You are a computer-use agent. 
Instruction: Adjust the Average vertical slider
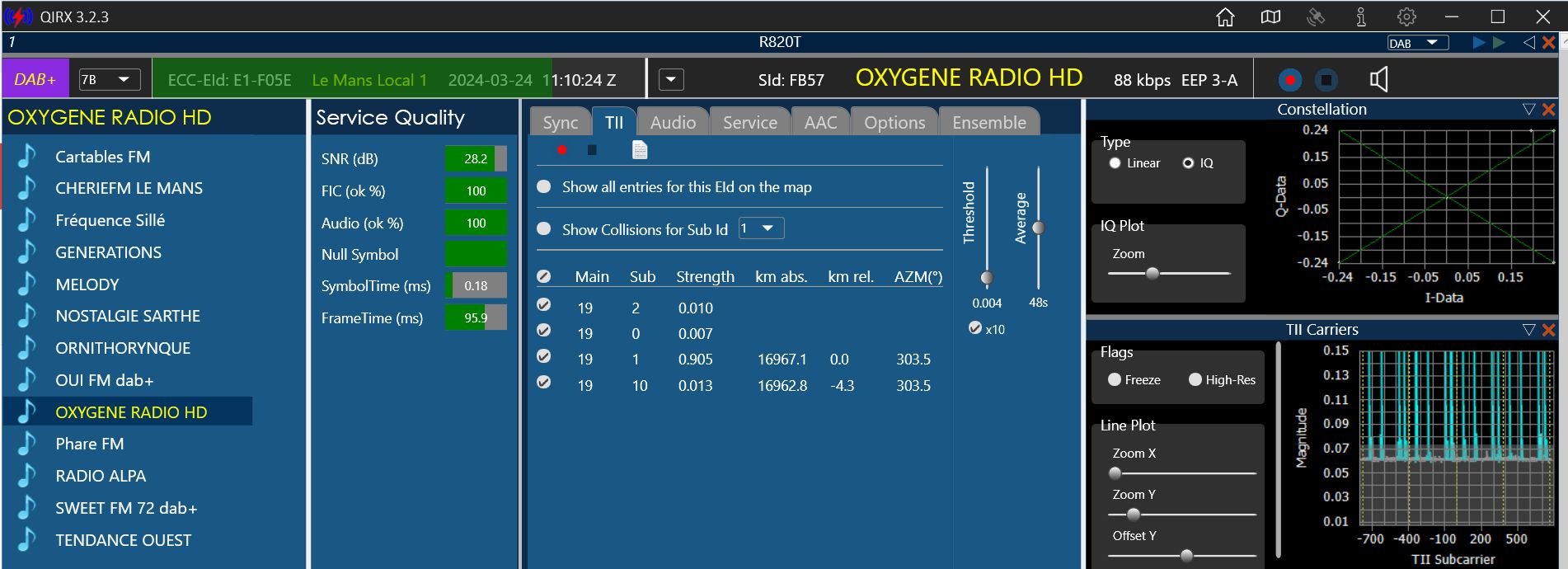click(1039, 228)
